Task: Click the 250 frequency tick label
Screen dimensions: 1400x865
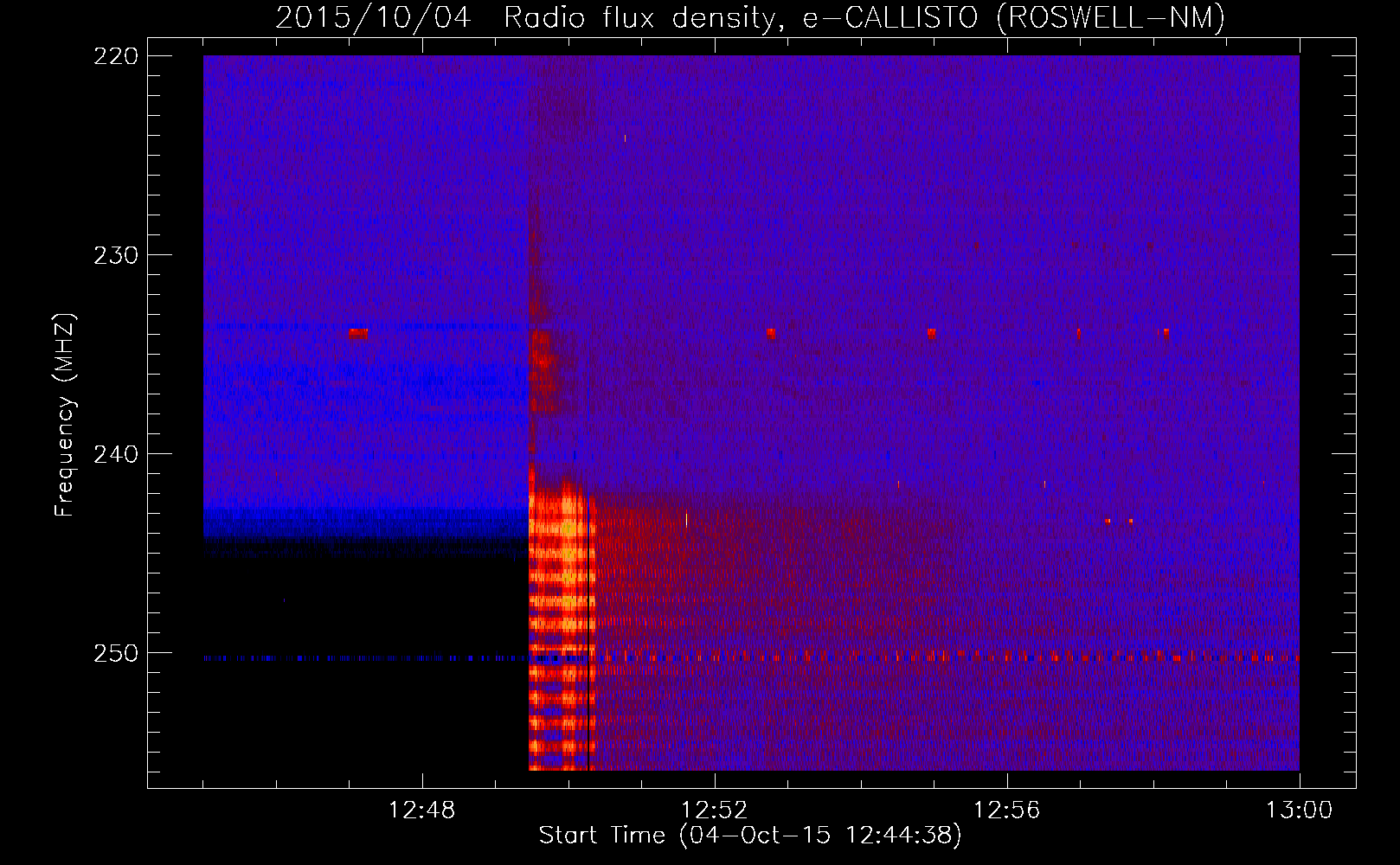Action: (x=116, y=653)
